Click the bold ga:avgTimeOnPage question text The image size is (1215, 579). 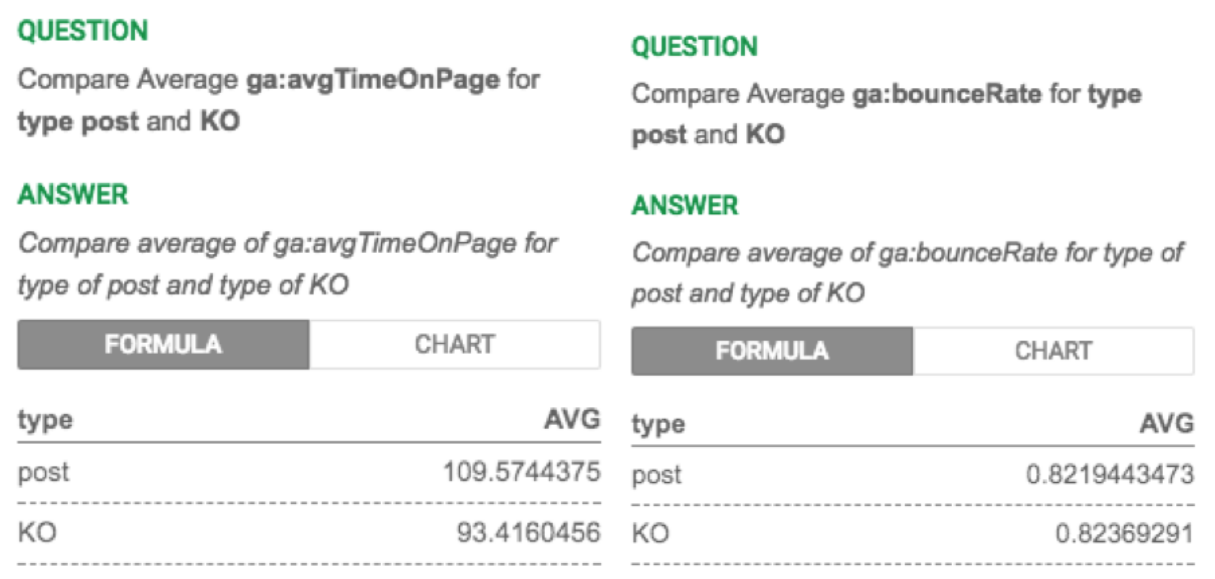(x=373, y=81)
